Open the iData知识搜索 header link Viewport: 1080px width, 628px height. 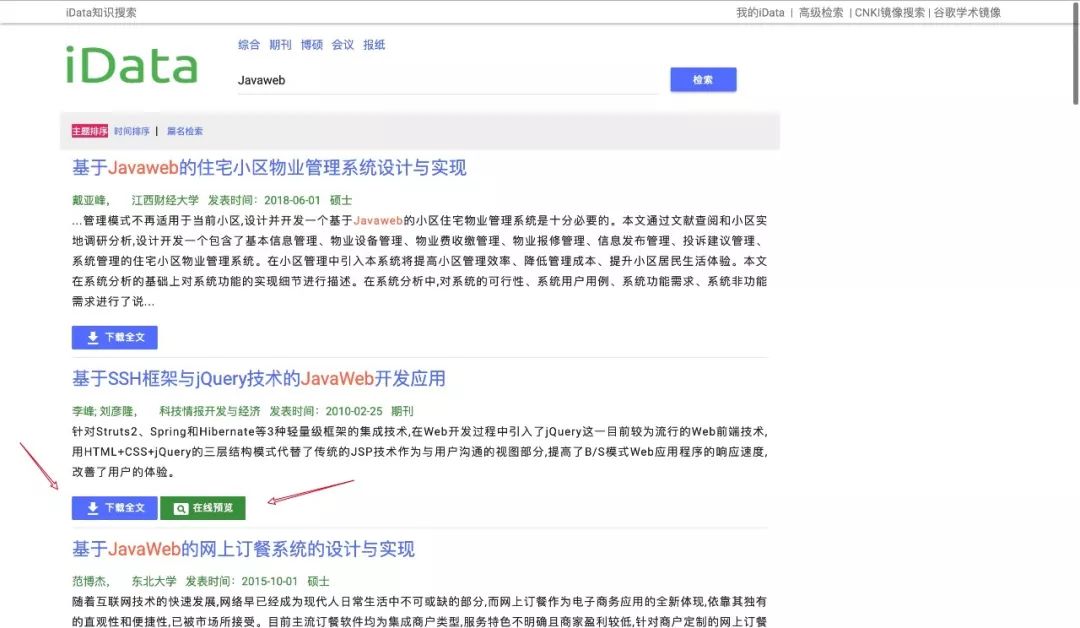coord(101,12)
